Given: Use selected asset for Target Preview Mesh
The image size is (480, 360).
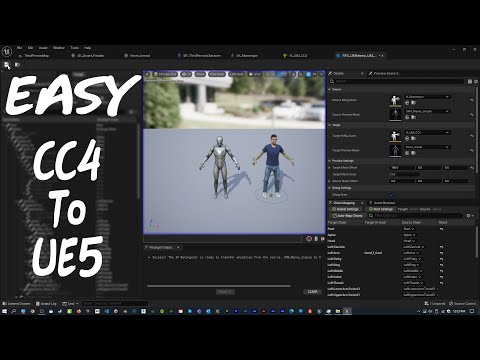Looking at the screenshot, I should [x=407, y=153].
